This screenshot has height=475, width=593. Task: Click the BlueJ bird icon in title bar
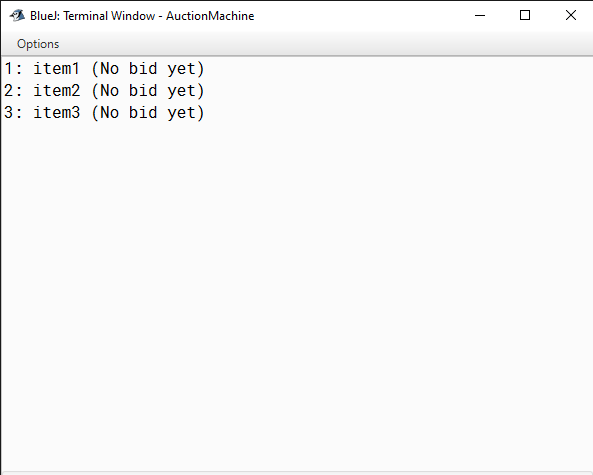[17, 16]
